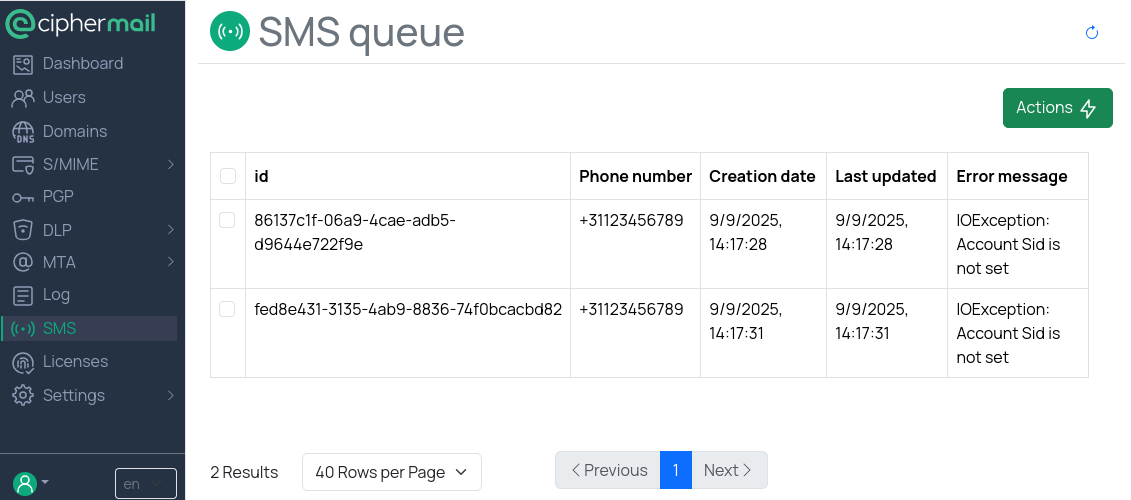Check the row for id 86137c1f
Screen dimensions: 1131x500
228,220
